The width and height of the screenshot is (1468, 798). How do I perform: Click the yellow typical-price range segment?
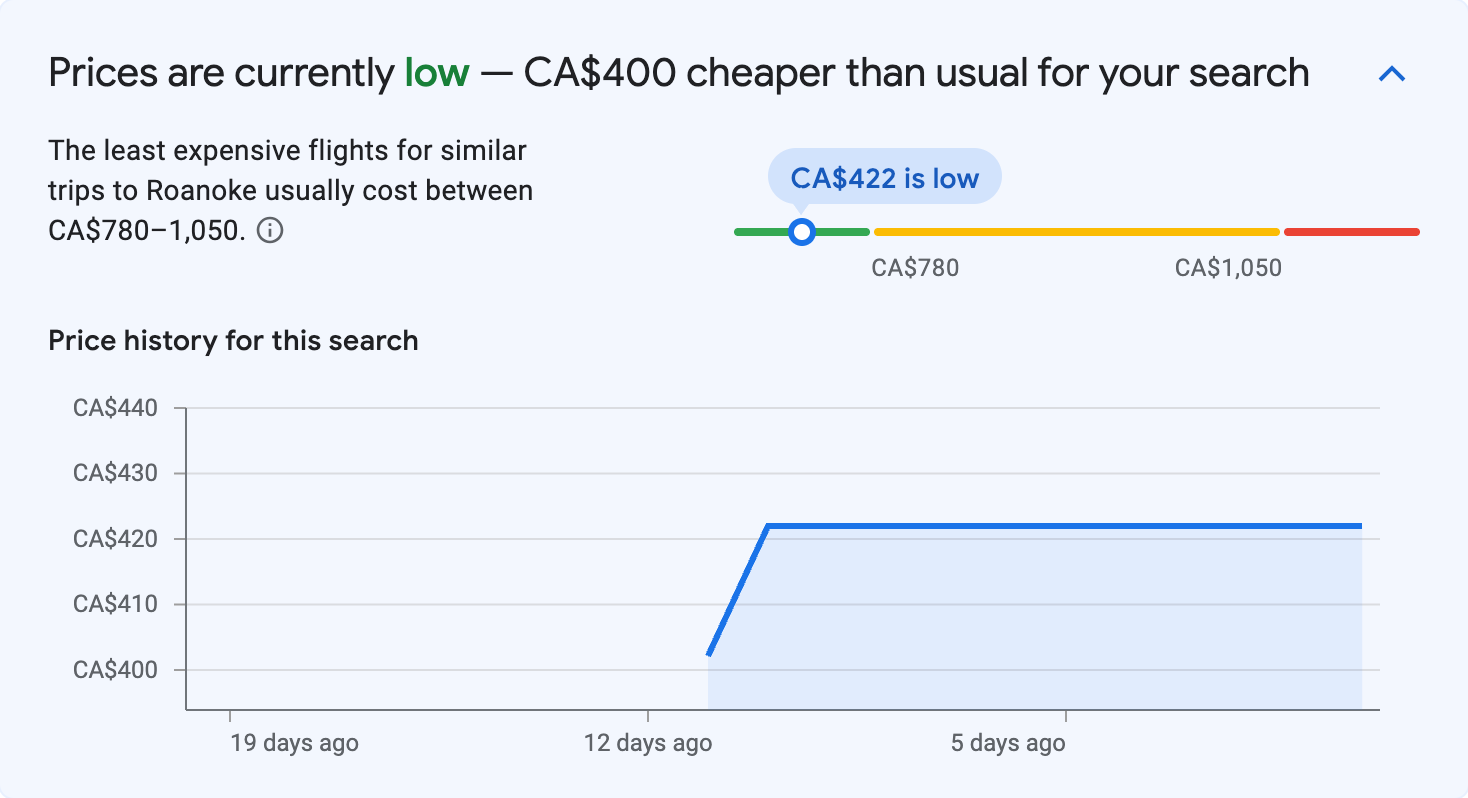tap(1076, 232)
